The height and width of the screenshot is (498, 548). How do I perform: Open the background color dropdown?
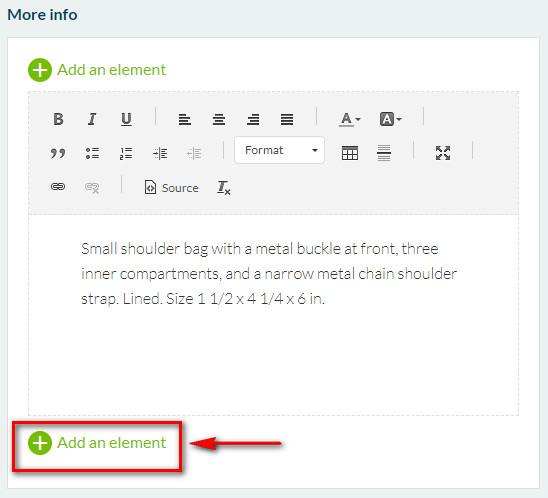click(x=390, y=119)
